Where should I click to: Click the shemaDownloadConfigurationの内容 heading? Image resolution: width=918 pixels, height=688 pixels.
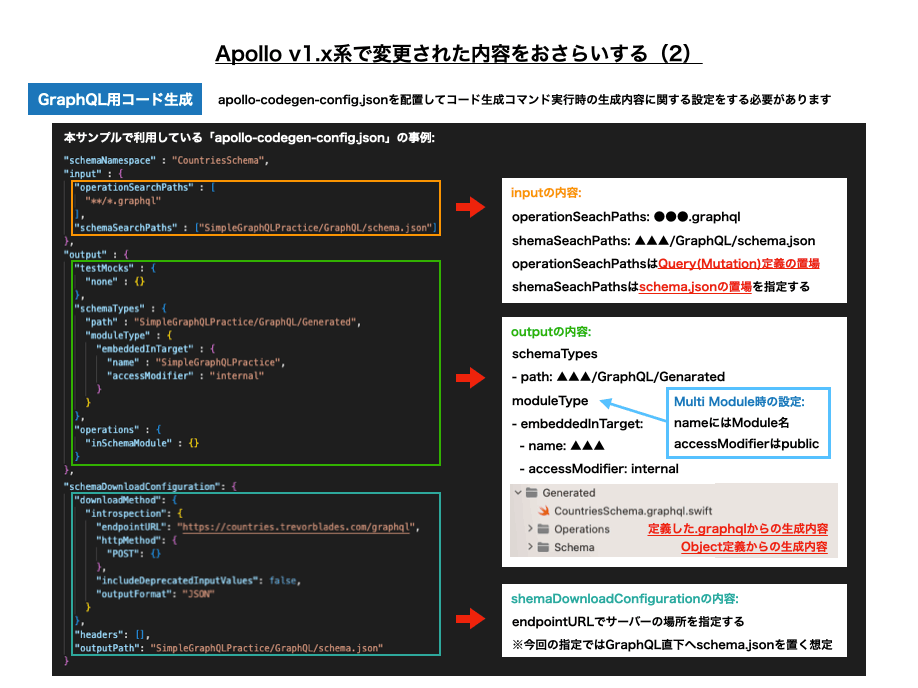tap(625, 598)
